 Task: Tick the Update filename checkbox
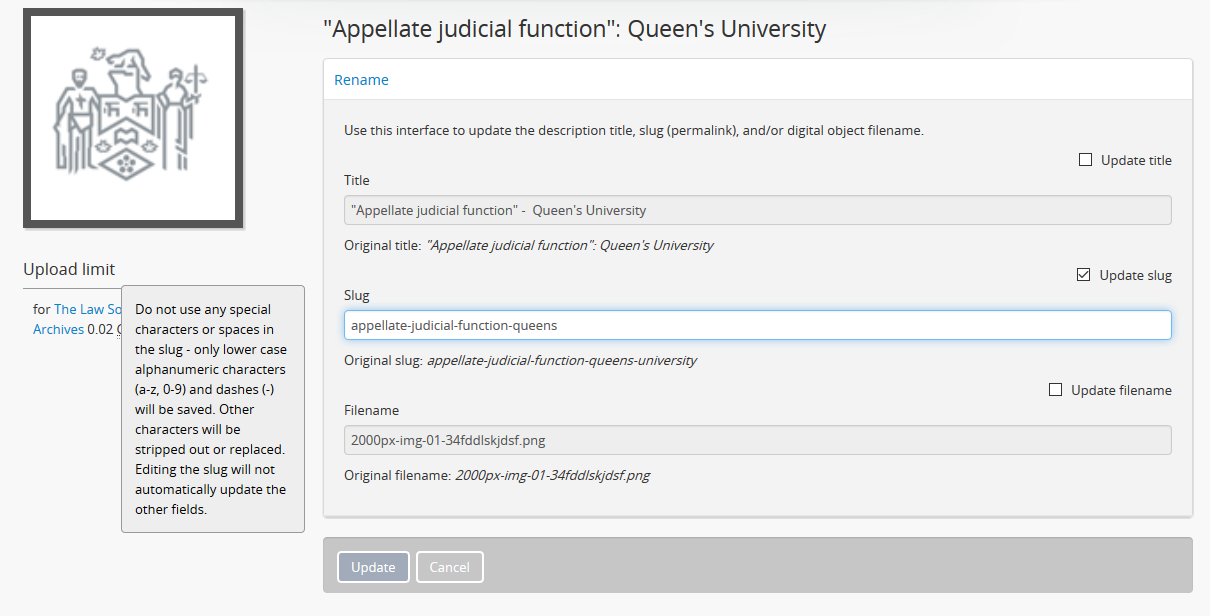(x=1055, y=390)
